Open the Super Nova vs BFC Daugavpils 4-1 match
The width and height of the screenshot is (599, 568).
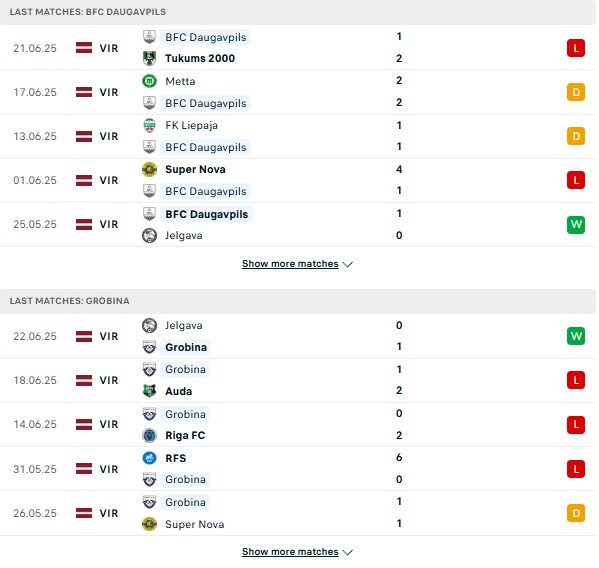pyautogui.click(x=298, y=180)
